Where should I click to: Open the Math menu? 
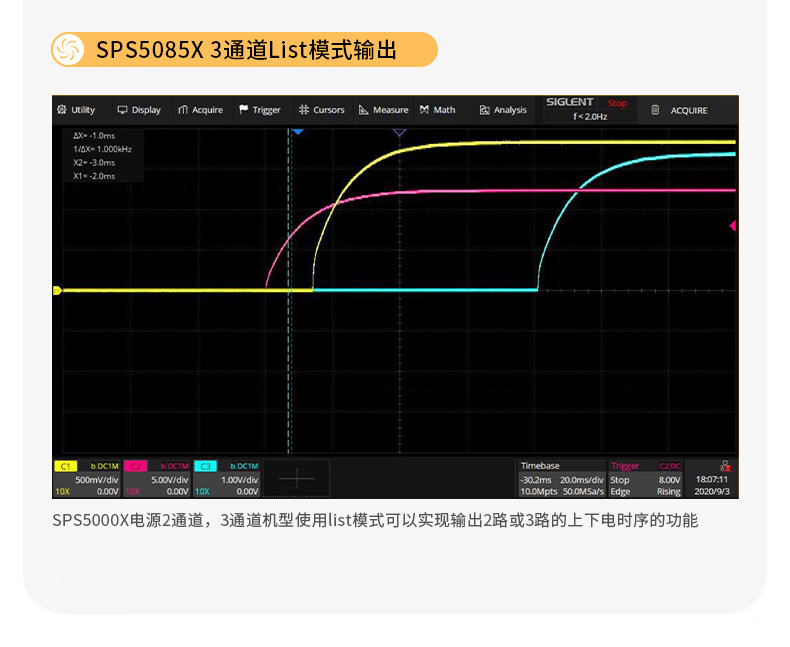438,110
